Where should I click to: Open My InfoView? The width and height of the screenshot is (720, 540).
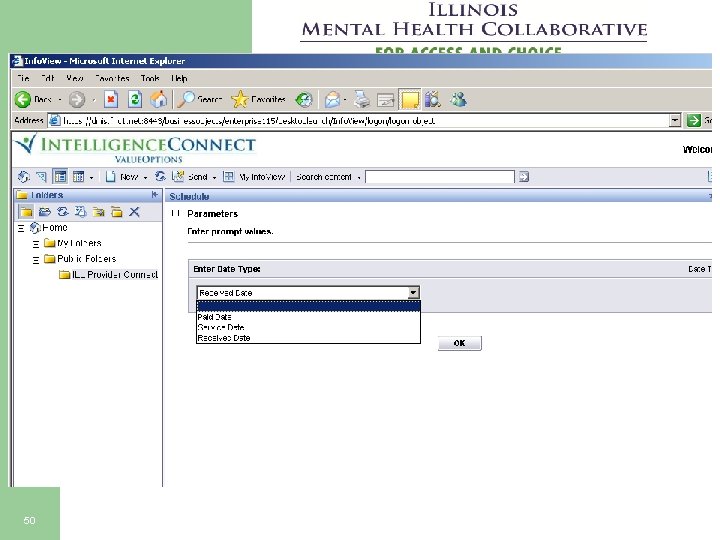(254, 177)
